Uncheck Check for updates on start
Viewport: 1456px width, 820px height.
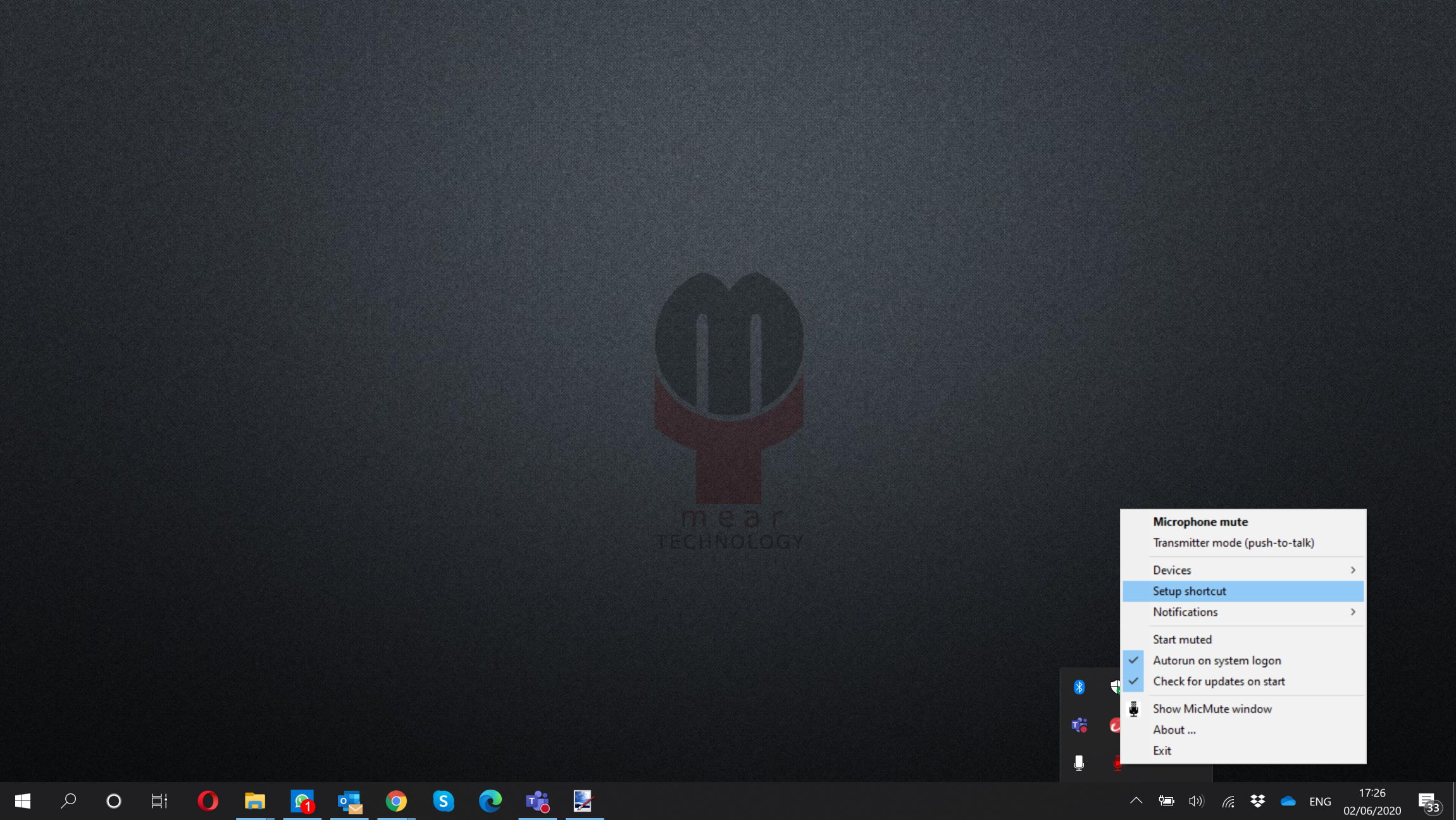tap(1243, 681)
